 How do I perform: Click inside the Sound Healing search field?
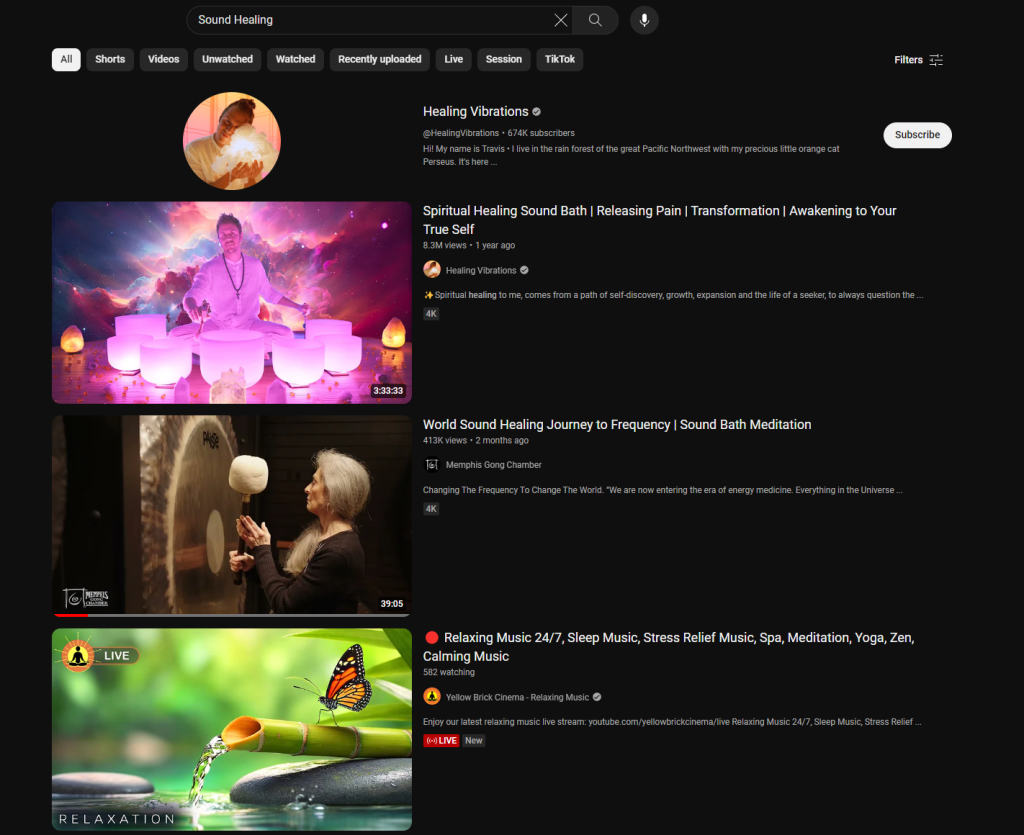click(x=370, y=20)
